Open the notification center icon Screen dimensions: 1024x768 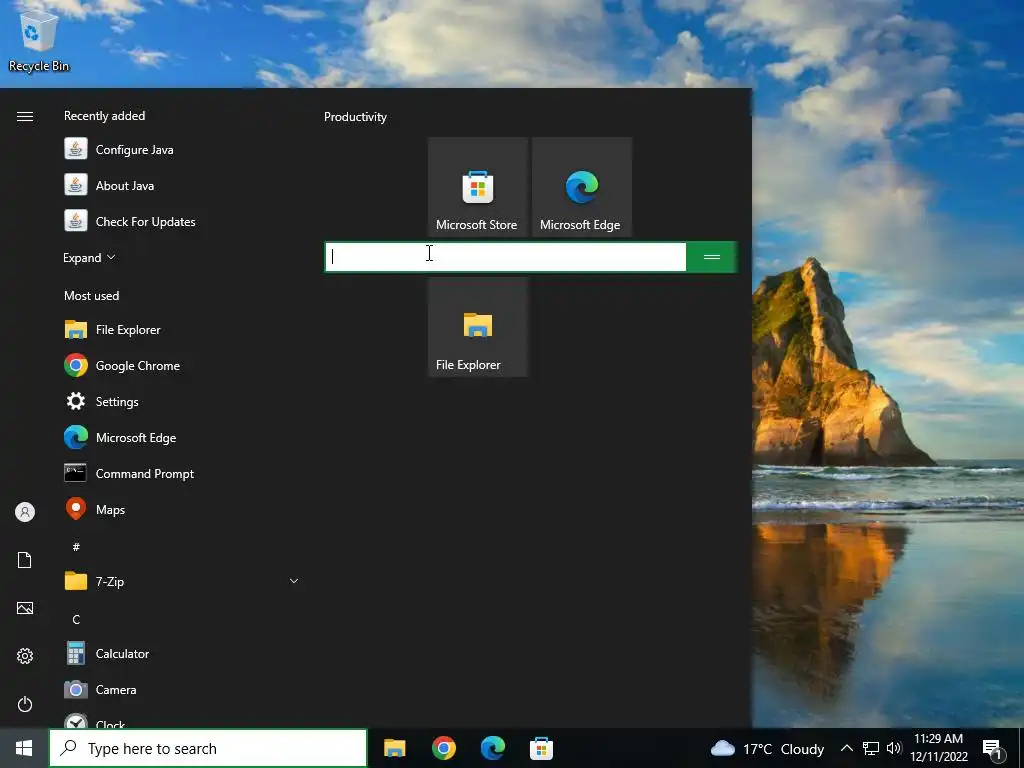point(993,749)
